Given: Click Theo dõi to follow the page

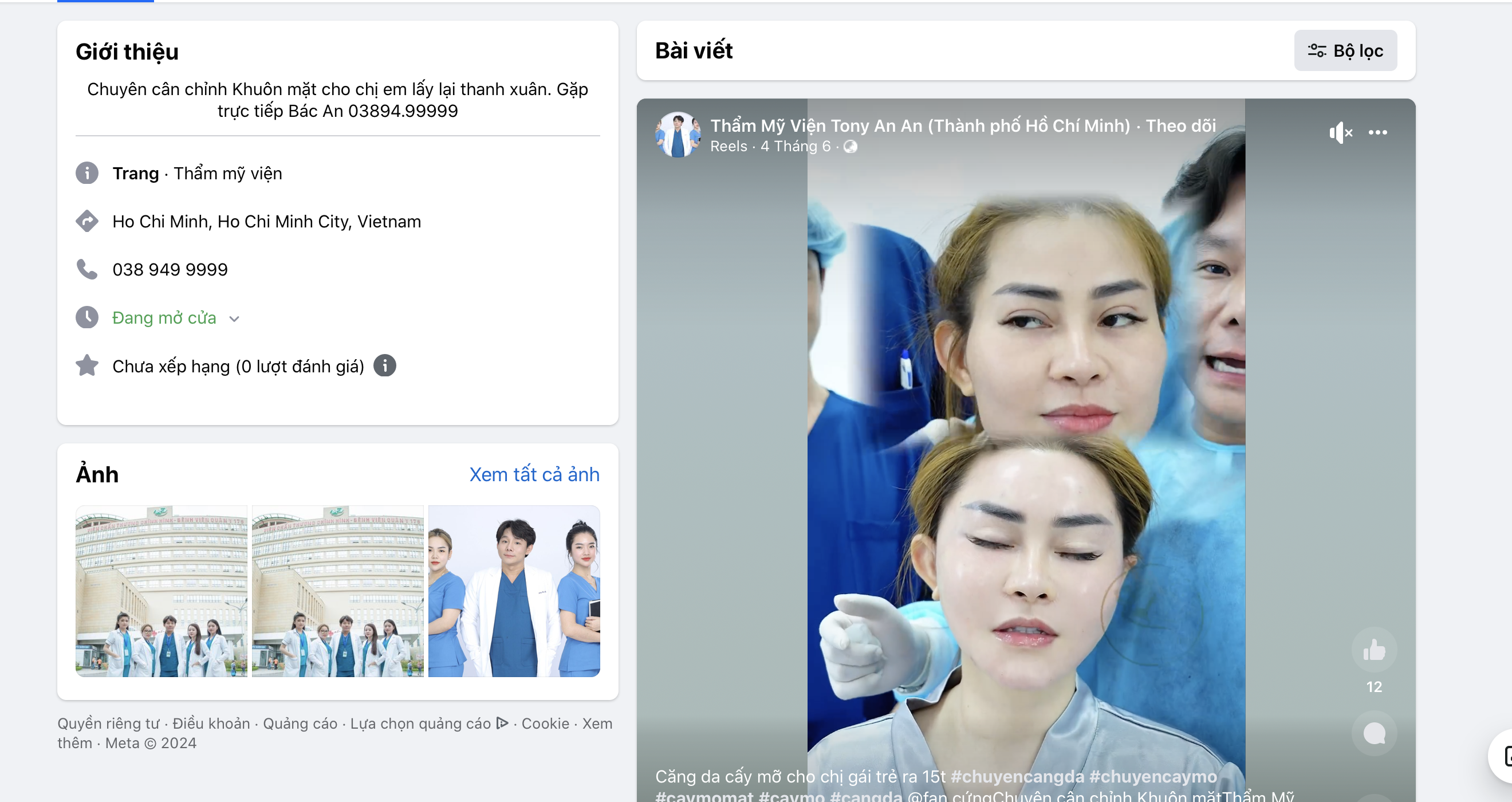Looking at the screenshot, I should pyautogui.click(x=1180, y=125).
